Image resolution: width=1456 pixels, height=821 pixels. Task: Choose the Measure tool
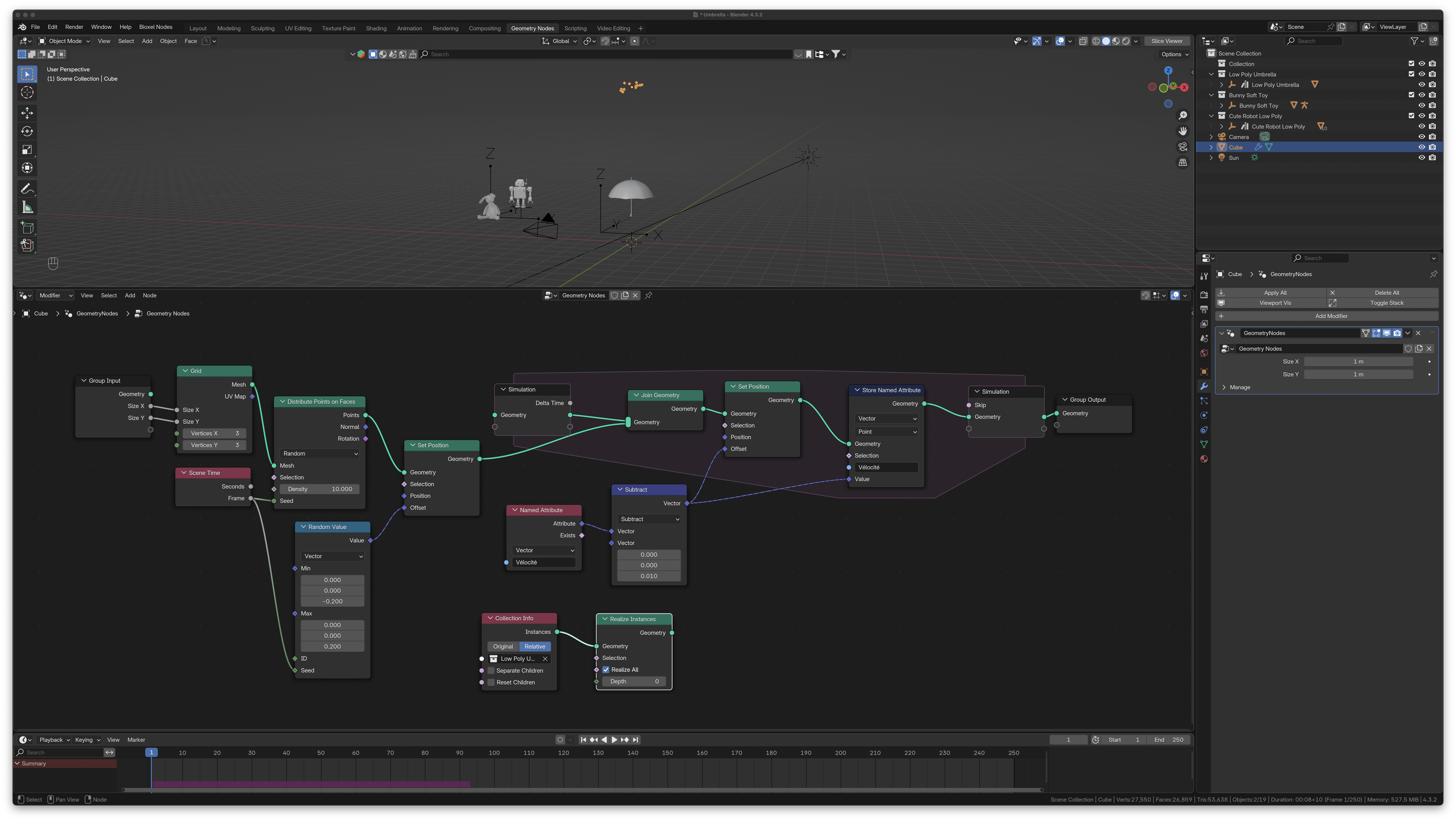point(27,207)
